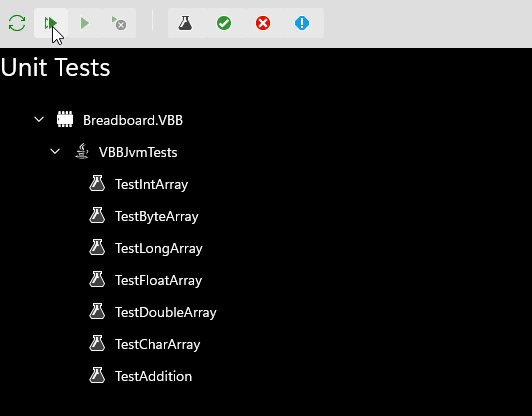Select the TestByteArray test

click(156, 216)
